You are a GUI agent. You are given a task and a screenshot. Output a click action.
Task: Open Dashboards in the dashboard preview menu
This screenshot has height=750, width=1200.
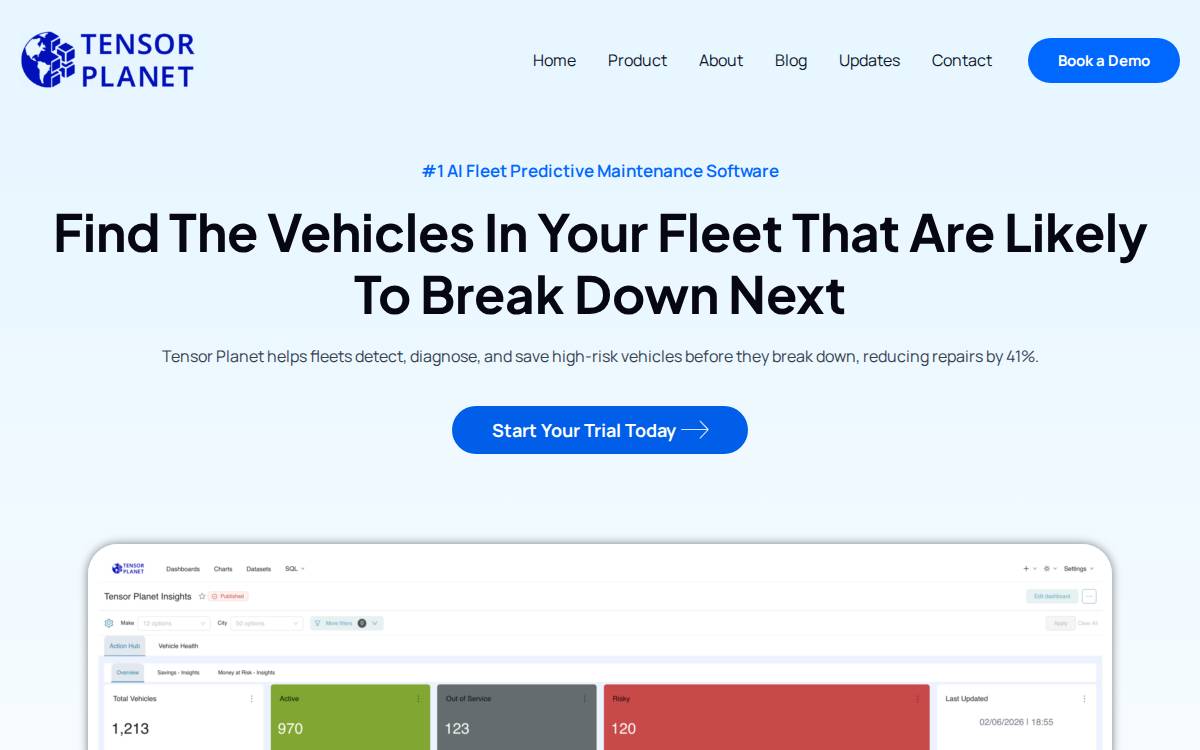click(183, 569)
